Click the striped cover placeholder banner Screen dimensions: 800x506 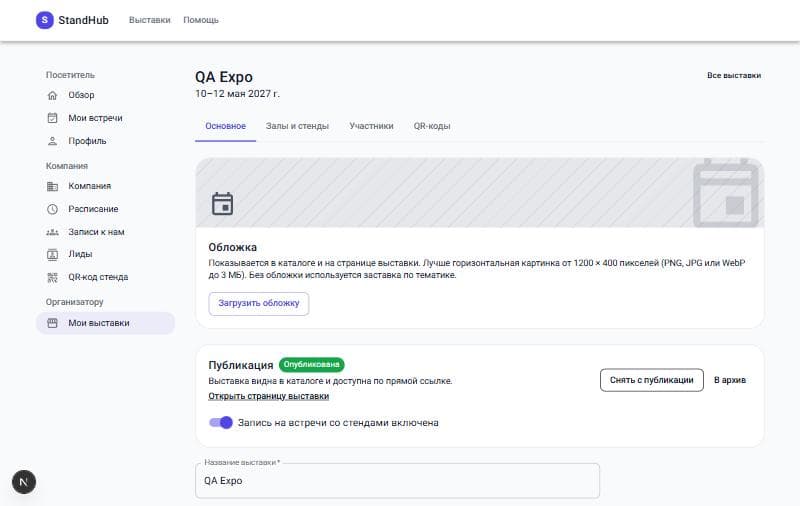coord(480,193)
